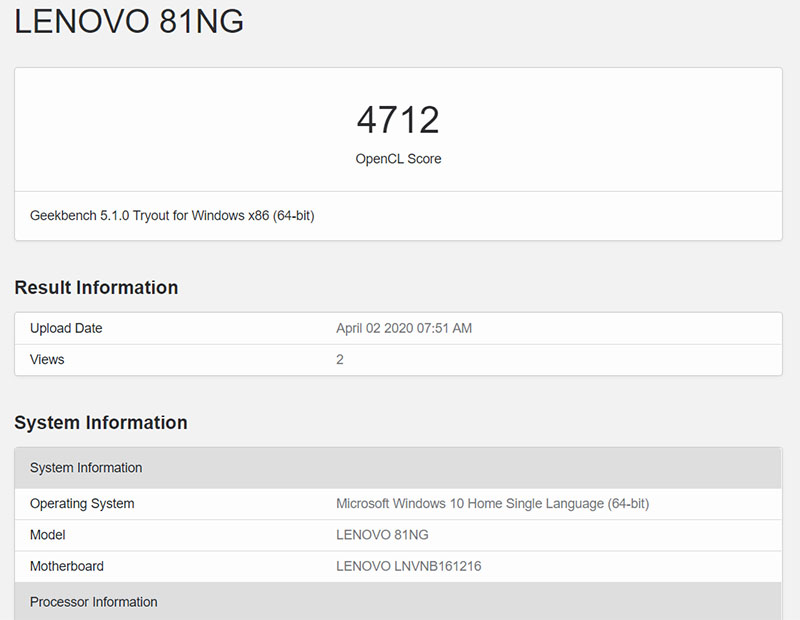Viewport: 800px width, 620px height.
Task: Click the LENOVO 81NG page title
Action: coord(129,22)
